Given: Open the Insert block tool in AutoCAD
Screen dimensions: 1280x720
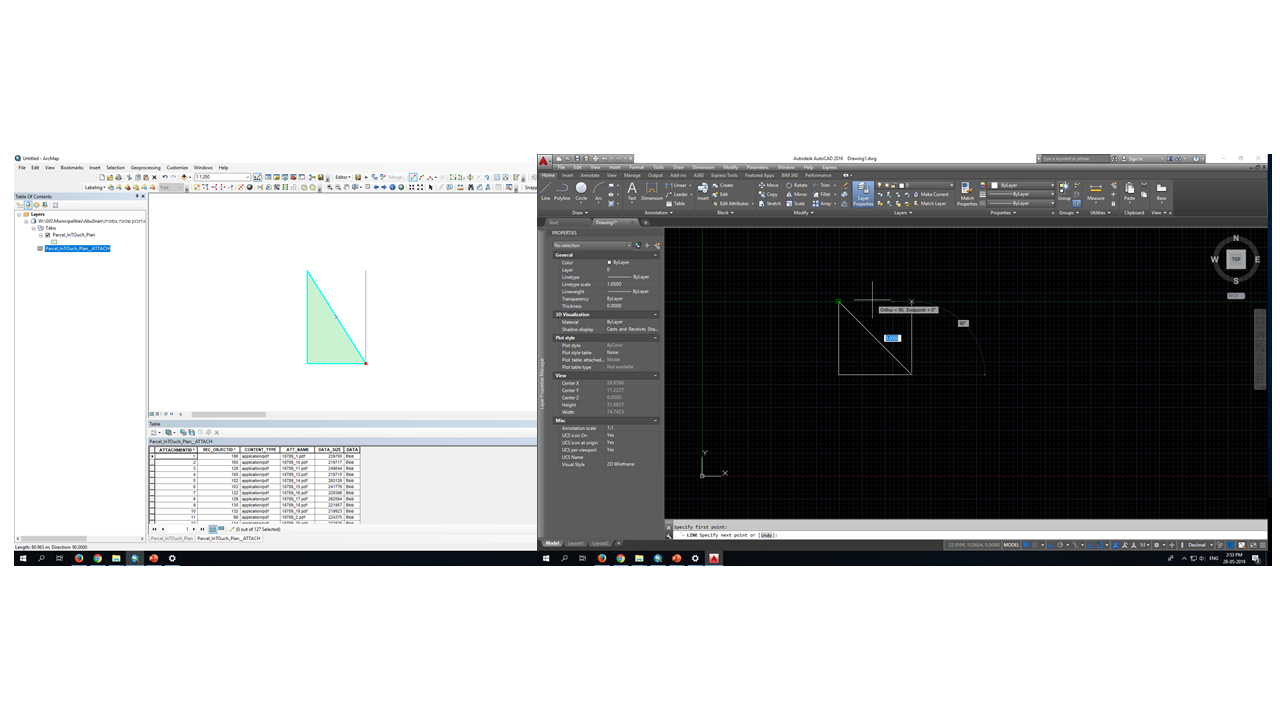Looking at the screenshot, I should pos(703,190).
